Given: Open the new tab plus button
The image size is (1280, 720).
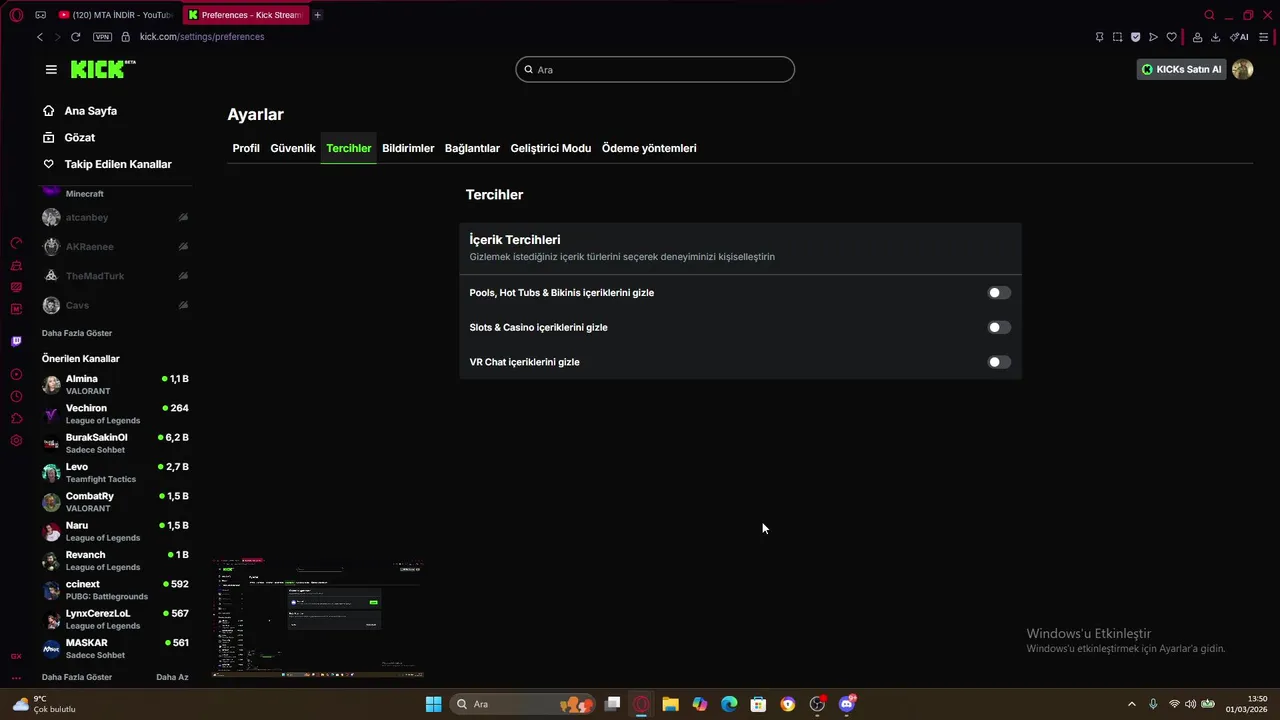Looking at the screenshot, I should coord(317,15).
